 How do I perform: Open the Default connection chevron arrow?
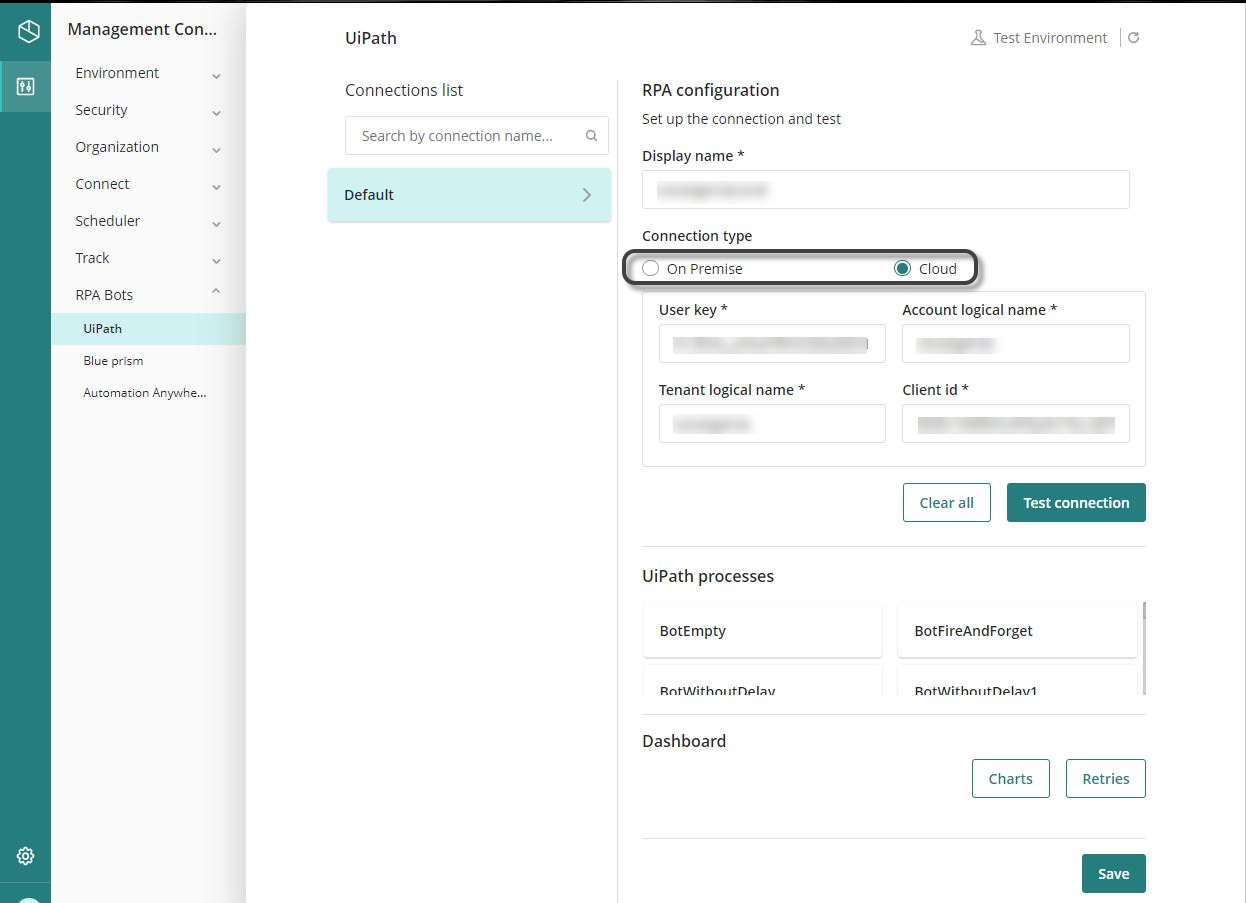[587, 195]
